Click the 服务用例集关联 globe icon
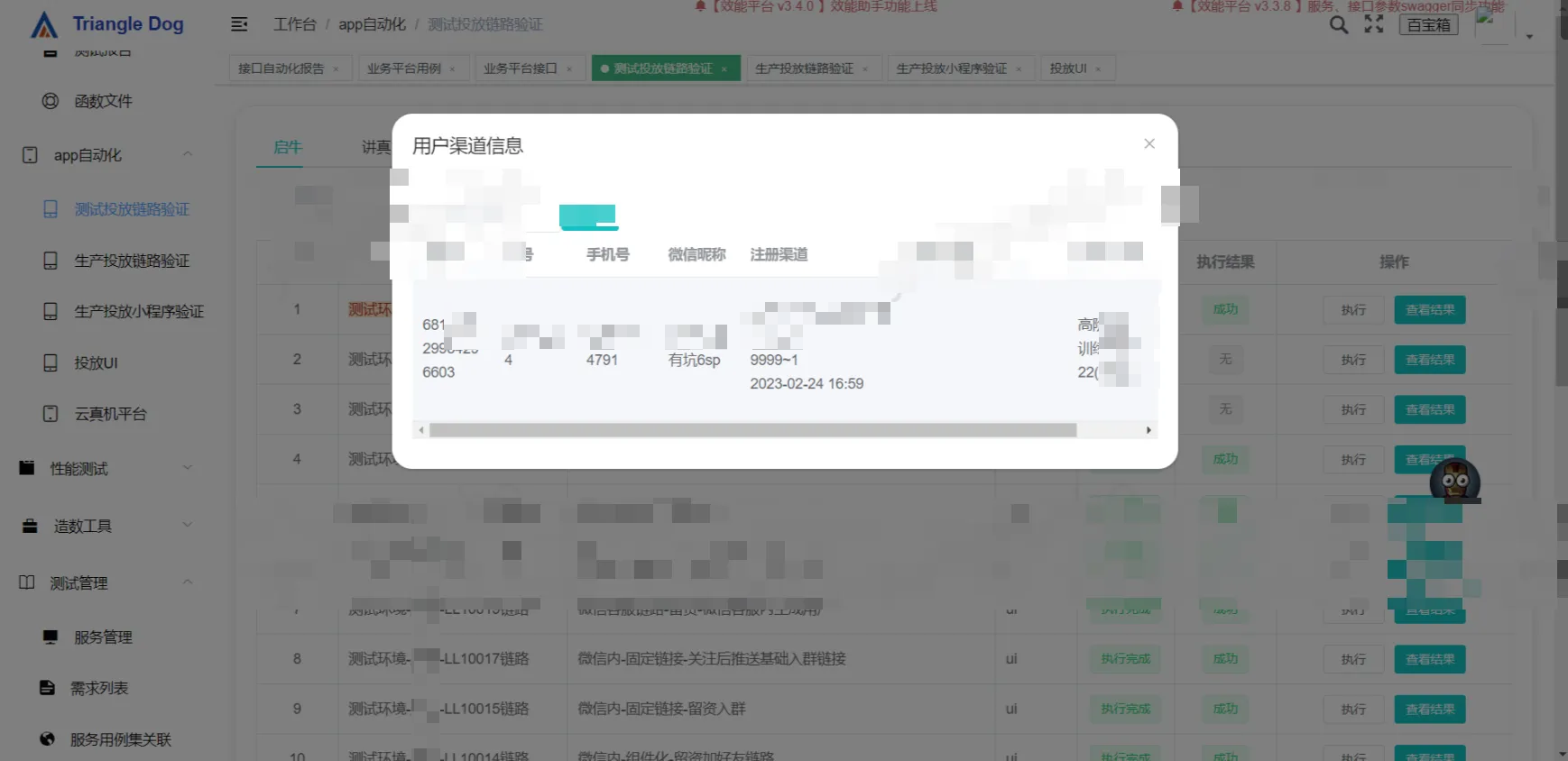This screenshot has height=761, width=1568. point(47,739)
